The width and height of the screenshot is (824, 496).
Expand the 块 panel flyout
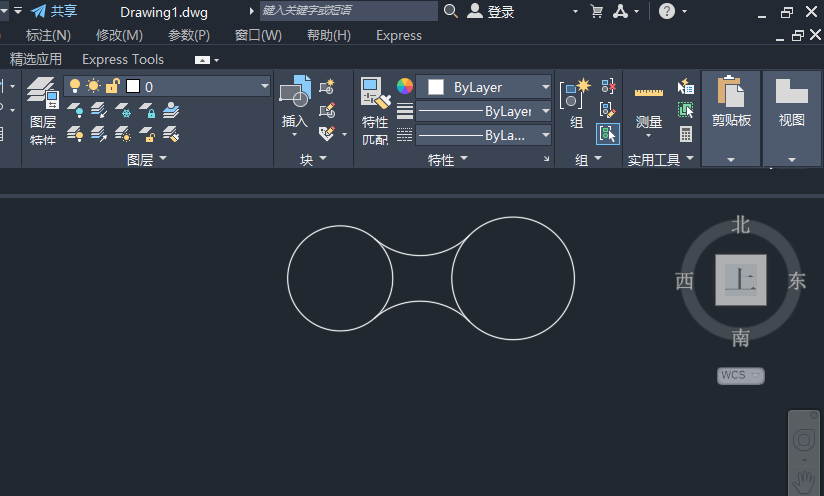coord(313,159)
